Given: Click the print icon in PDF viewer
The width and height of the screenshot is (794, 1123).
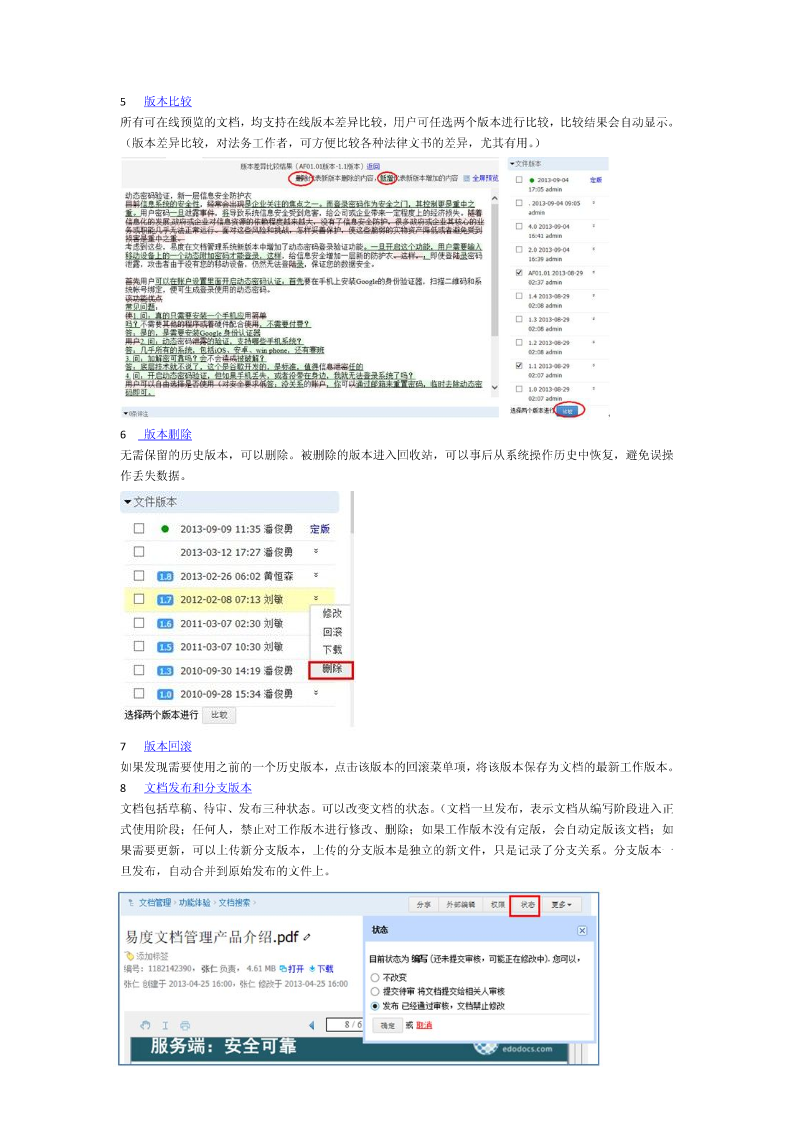Looking at the screenshot, I should 185,1025.
